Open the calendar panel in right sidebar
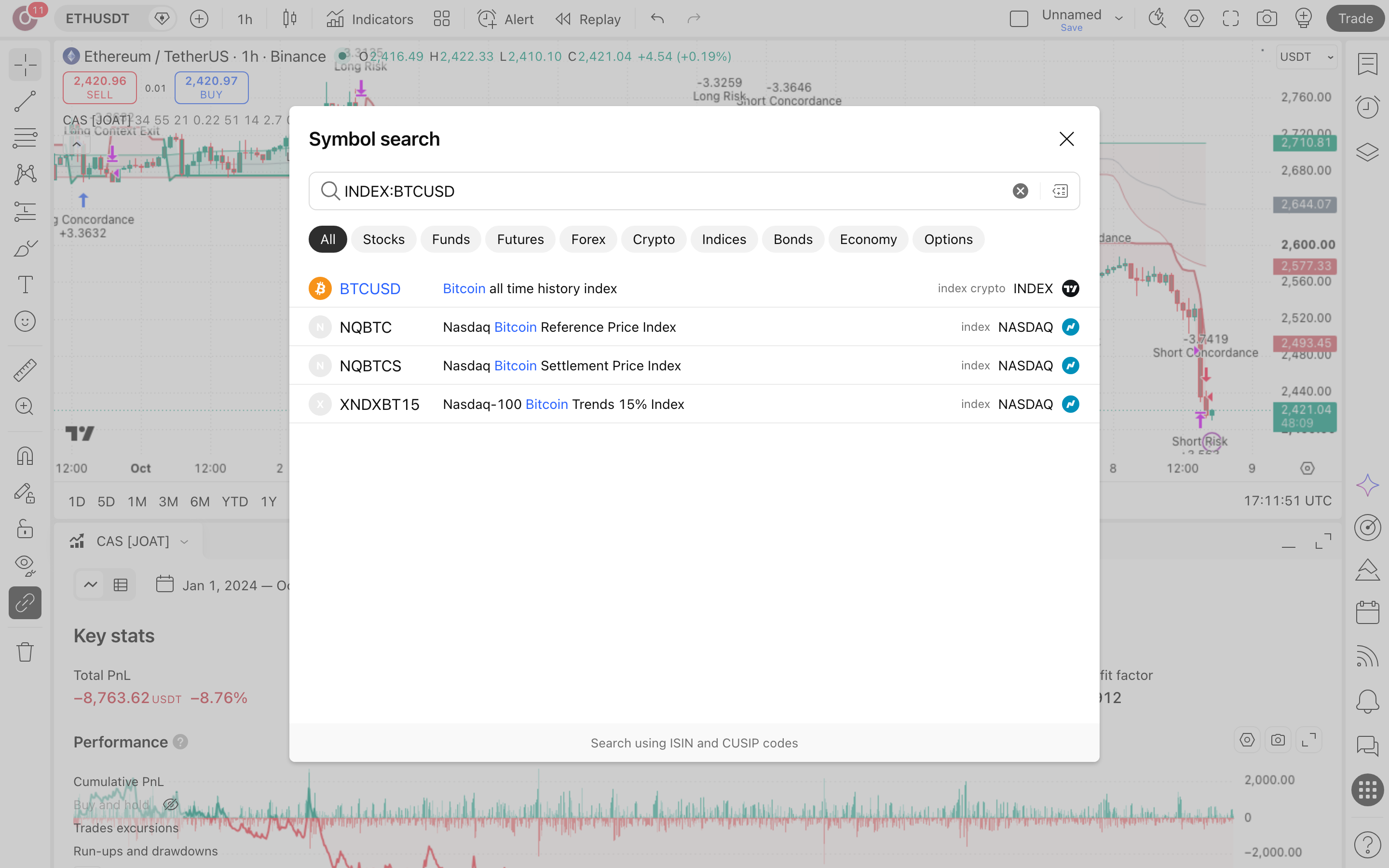1389x868 pixels. (x=1367, y=612)
